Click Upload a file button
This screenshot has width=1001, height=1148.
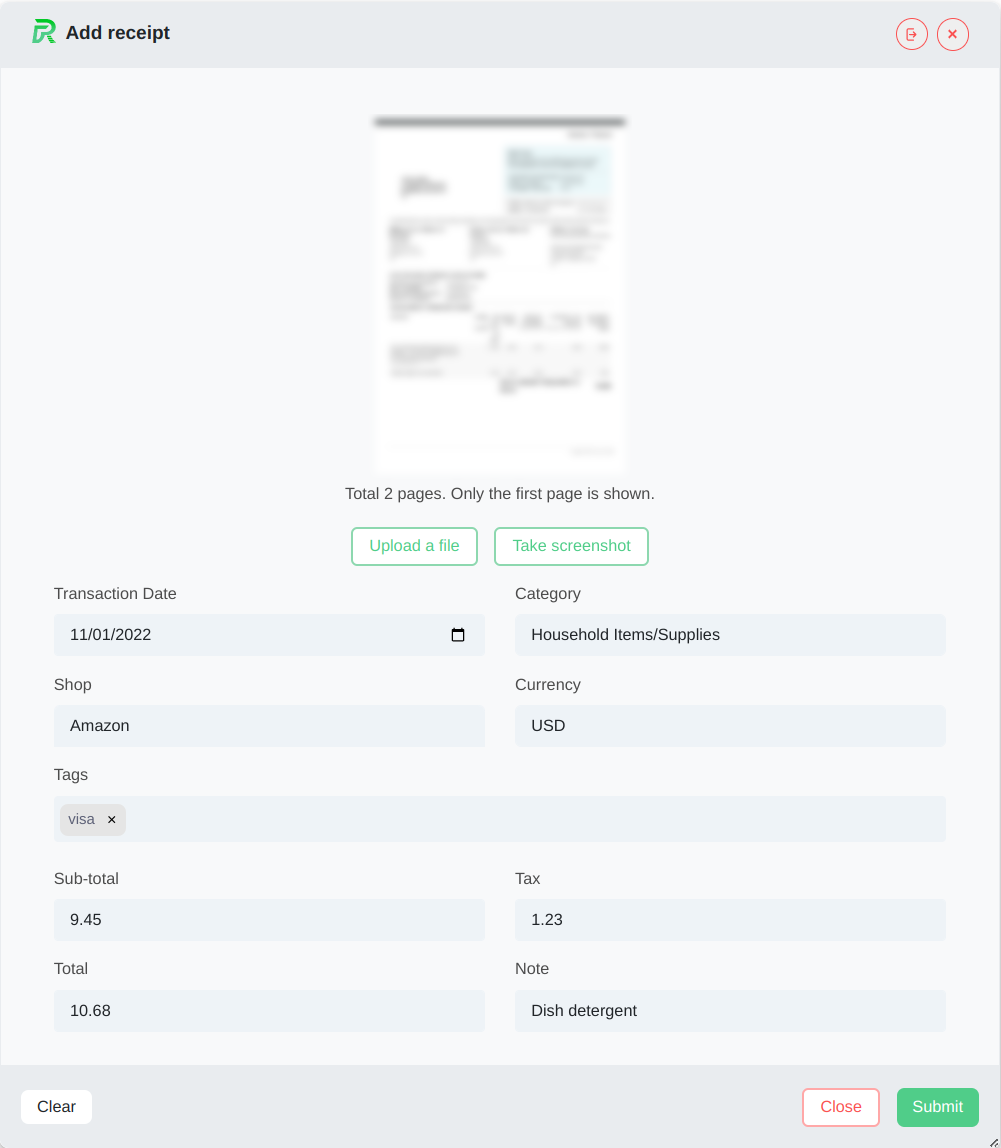coord(414,546)
